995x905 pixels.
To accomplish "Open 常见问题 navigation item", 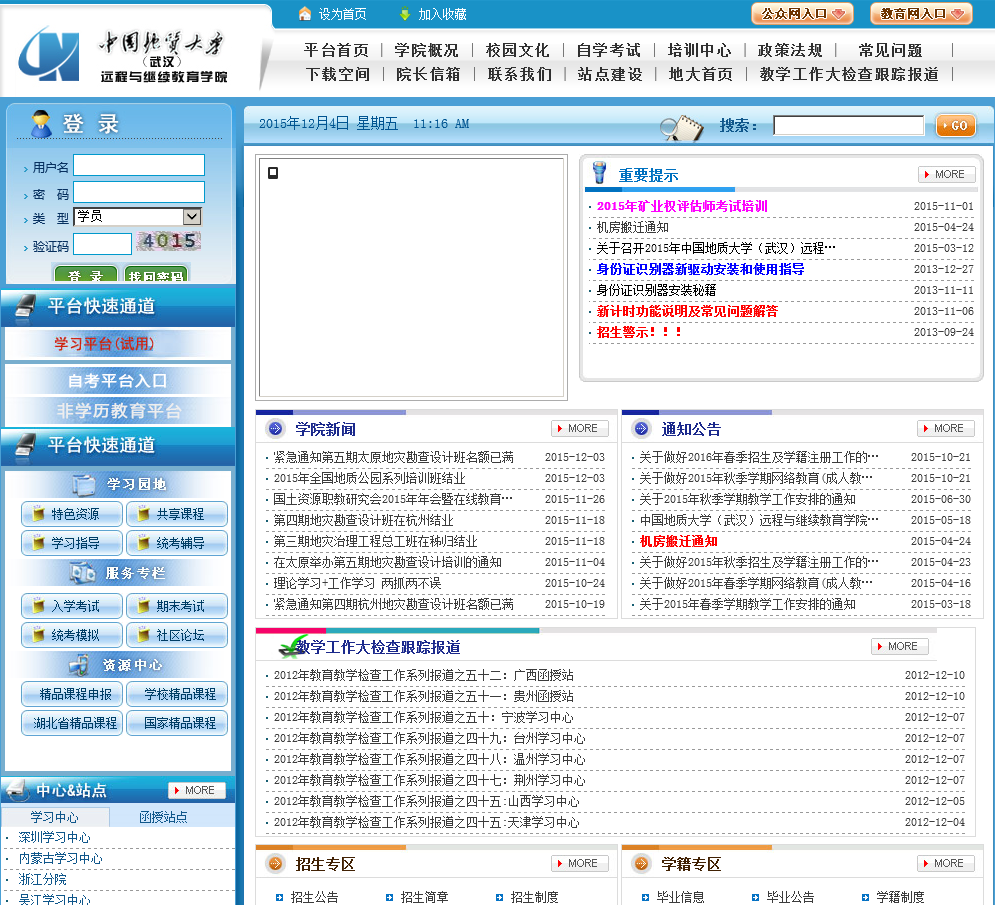I will pos(890,50).
